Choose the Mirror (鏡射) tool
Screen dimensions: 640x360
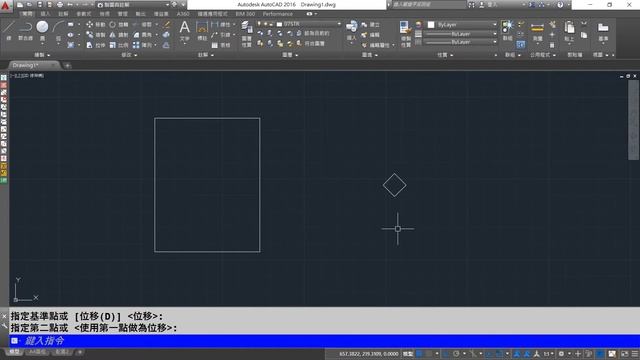(119, 35)
